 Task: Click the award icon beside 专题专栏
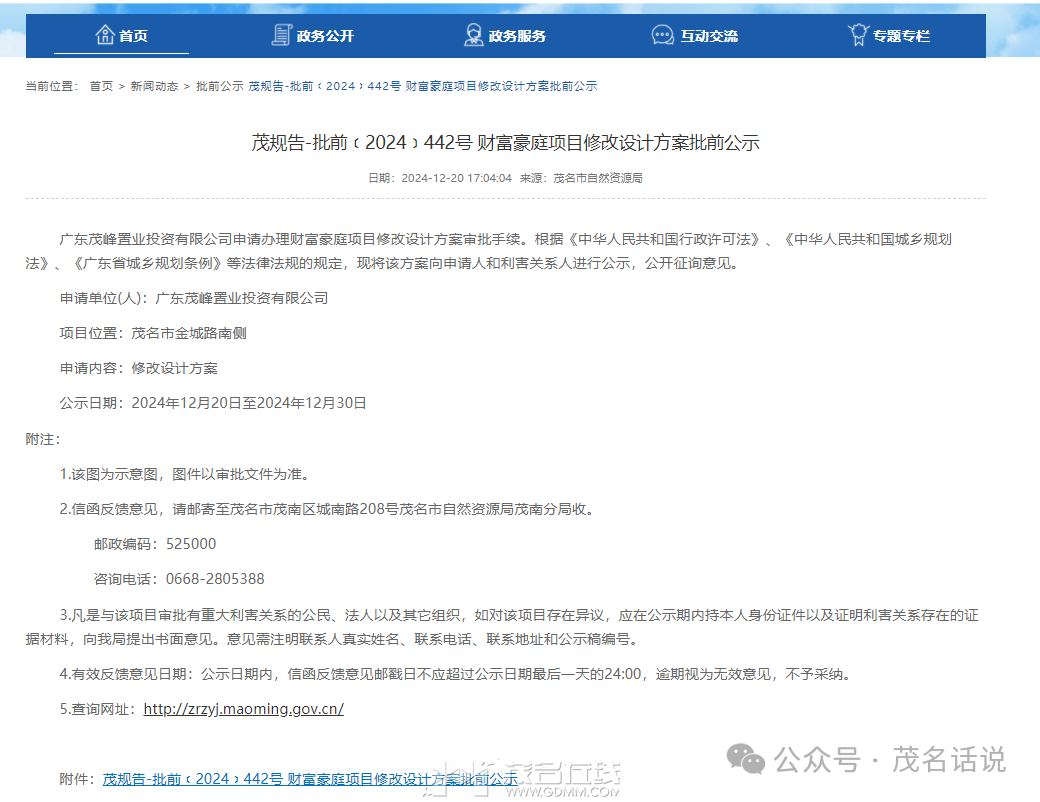(858, 34)
